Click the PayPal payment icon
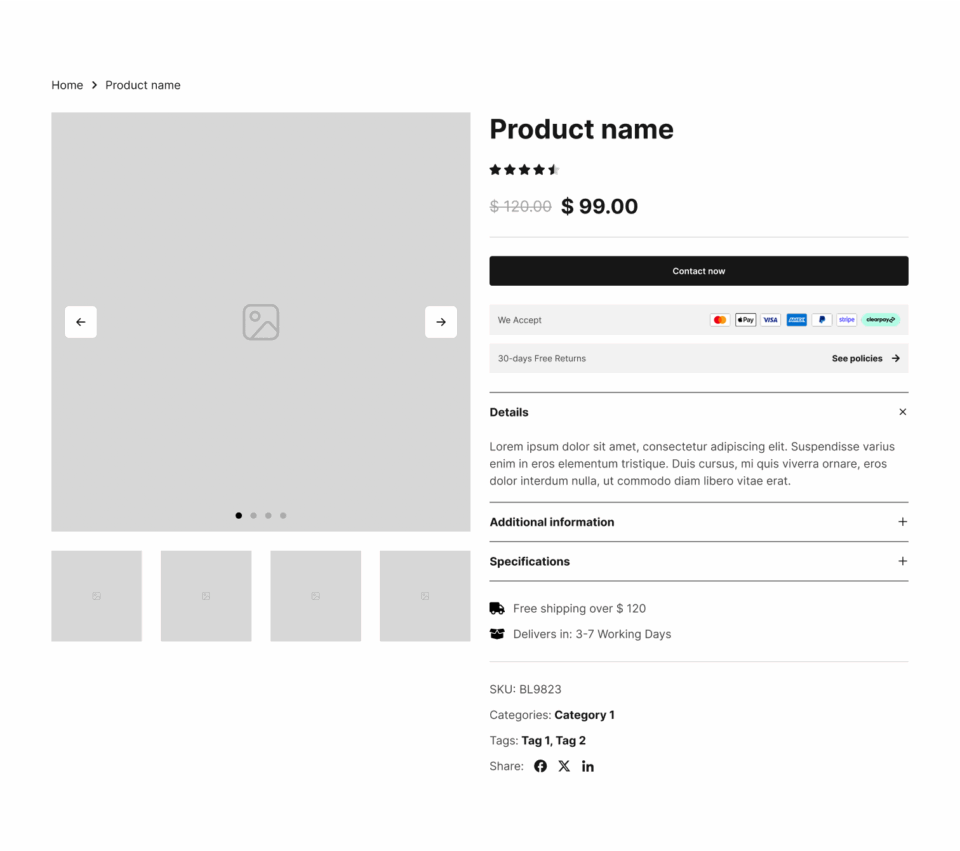This screenshot has width=960, height=851. click(x=822, y=320)
